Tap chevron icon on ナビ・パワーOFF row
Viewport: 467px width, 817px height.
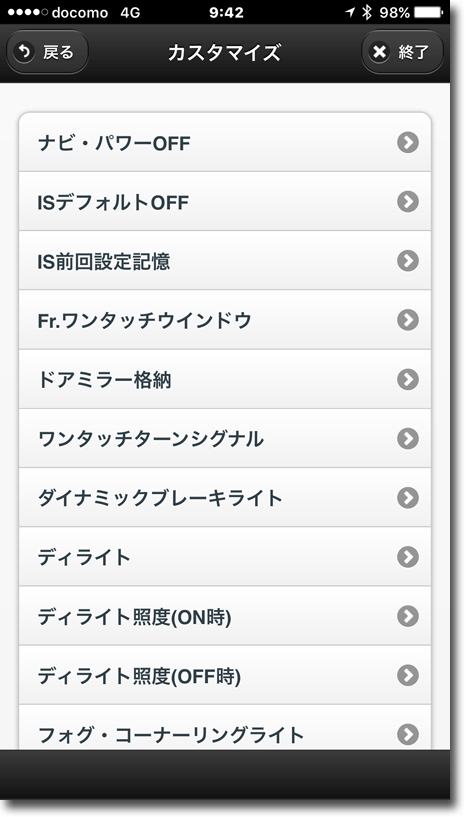click(408, 142)
